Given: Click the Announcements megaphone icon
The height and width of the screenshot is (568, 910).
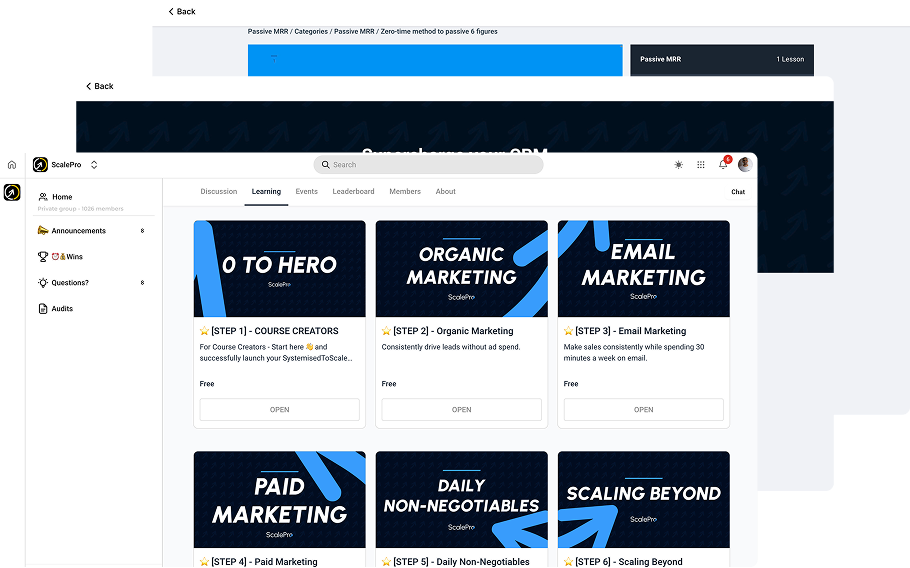Looking at the screenshot, I should pos(43,231).
